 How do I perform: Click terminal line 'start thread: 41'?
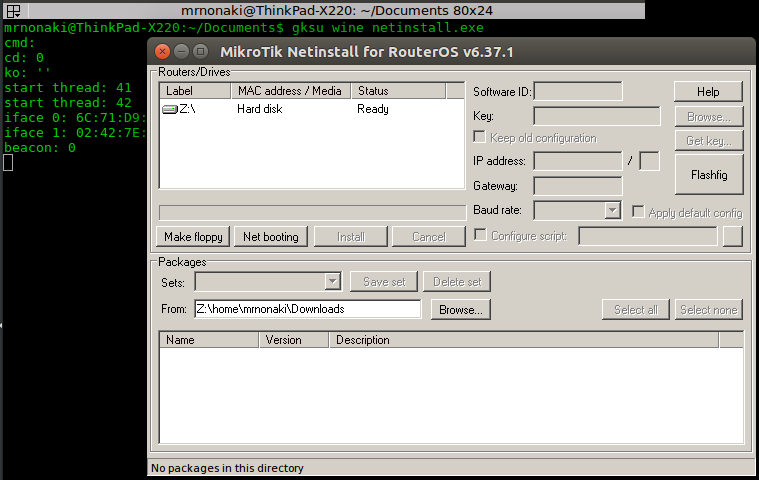[x=68, y=88]
